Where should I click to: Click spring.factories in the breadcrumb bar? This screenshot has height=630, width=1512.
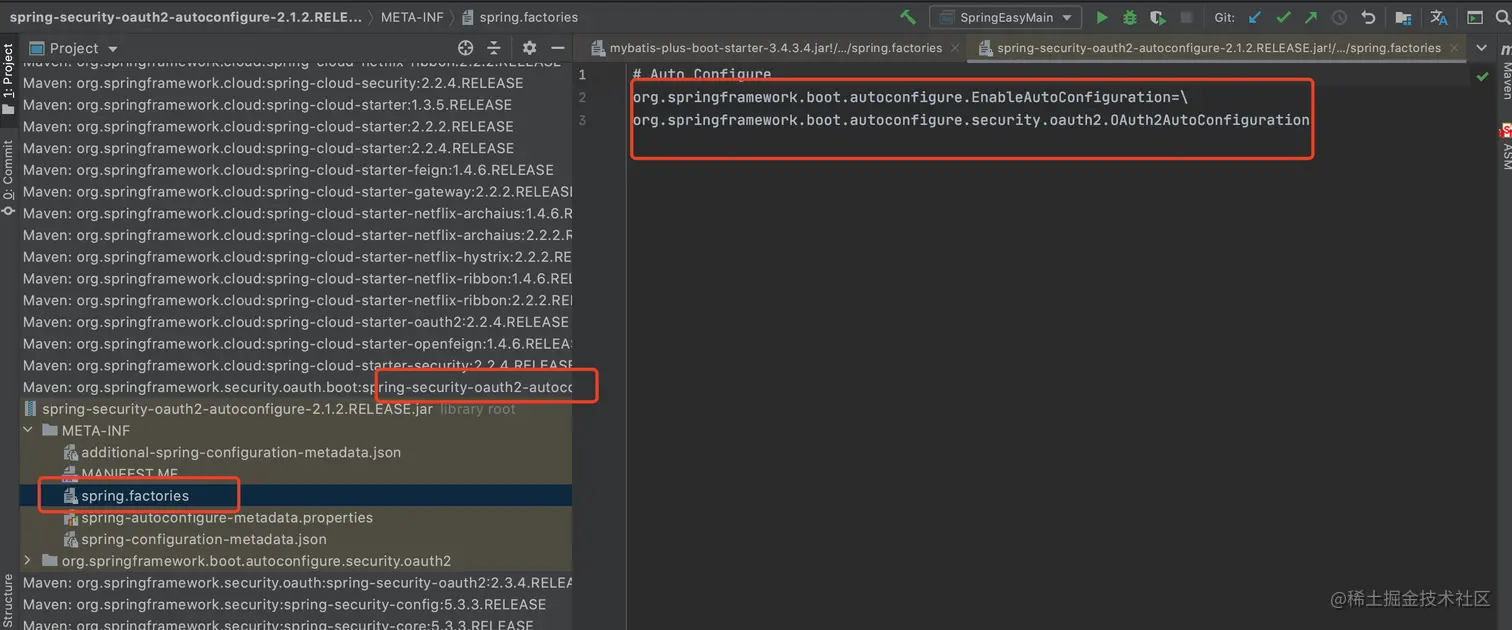pyautogui.click(x=519, y=17)
